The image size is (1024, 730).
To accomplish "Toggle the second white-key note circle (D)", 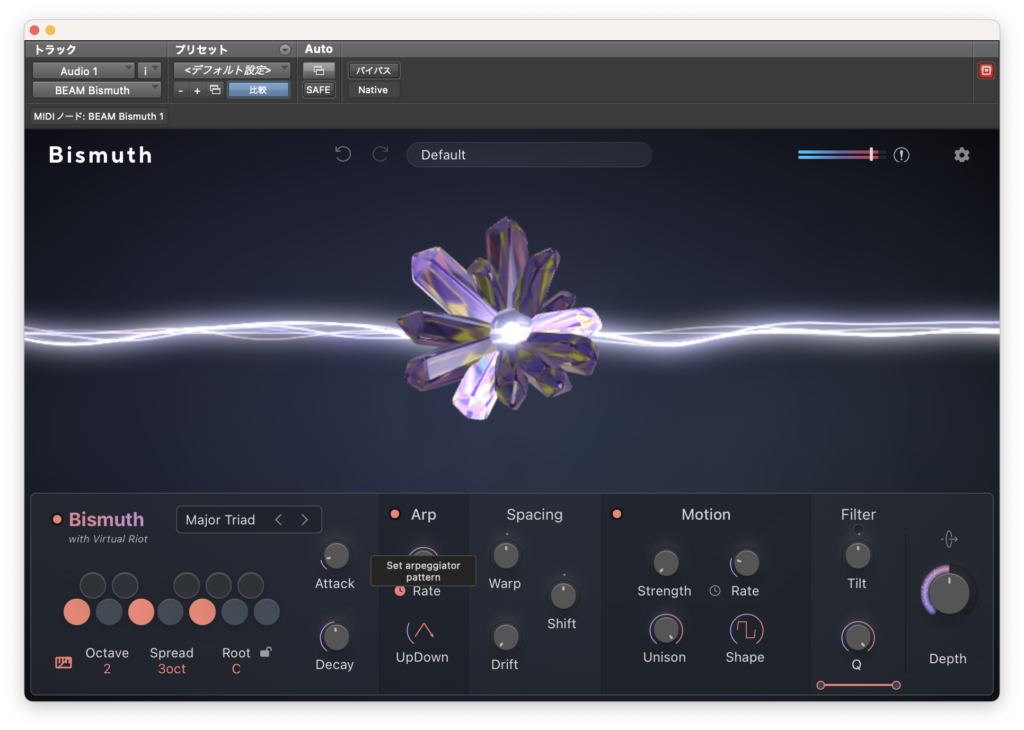I will coord(109,612).
